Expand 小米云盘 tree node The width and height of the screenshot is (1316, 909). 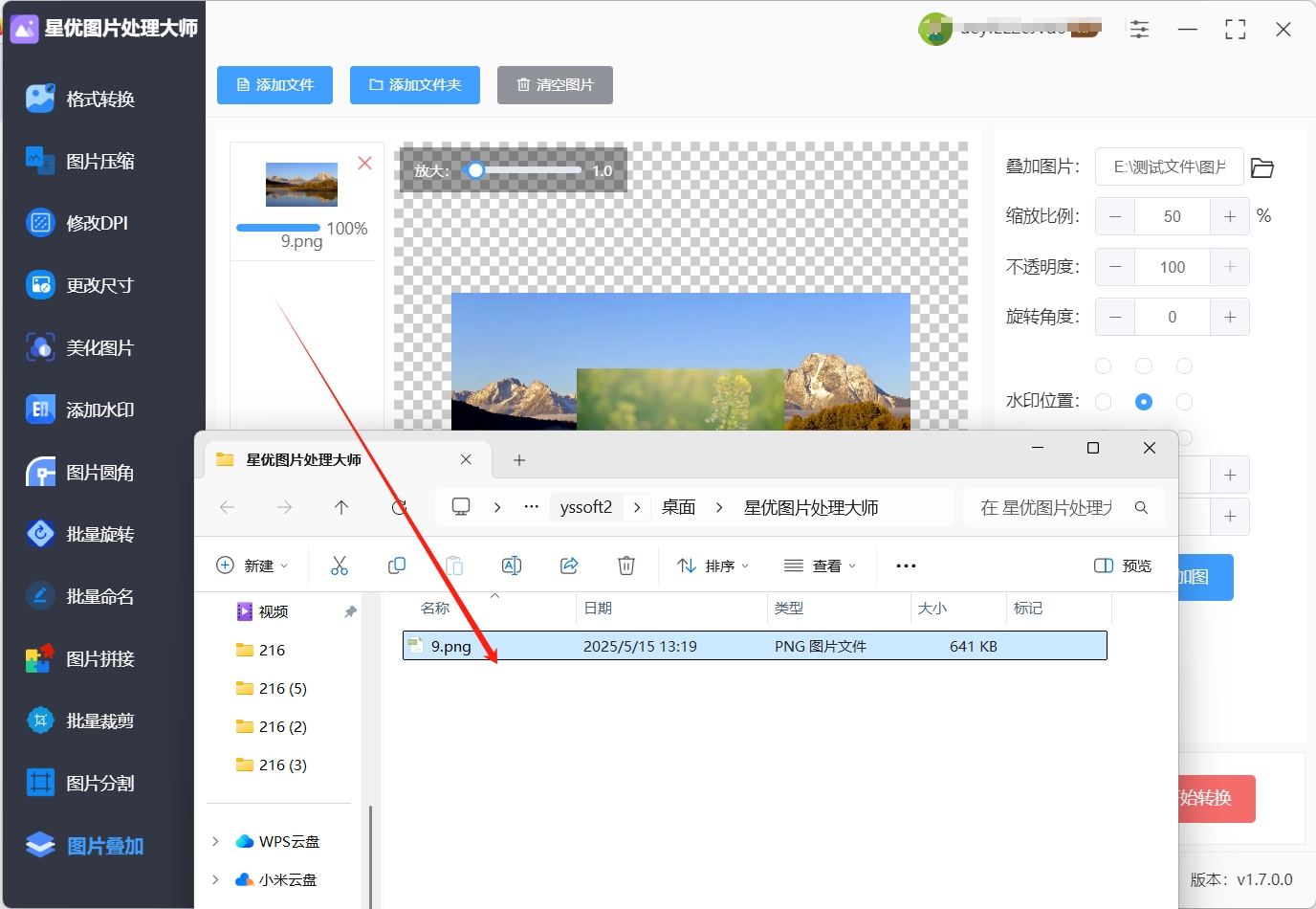tap(215, 879)
